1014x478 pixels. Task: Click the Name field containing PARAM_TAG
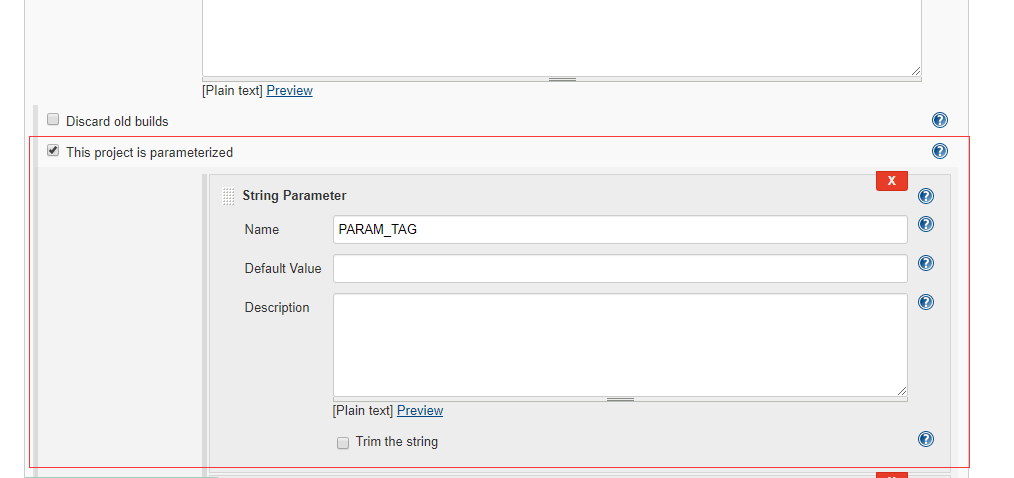(x=620, y=230)
